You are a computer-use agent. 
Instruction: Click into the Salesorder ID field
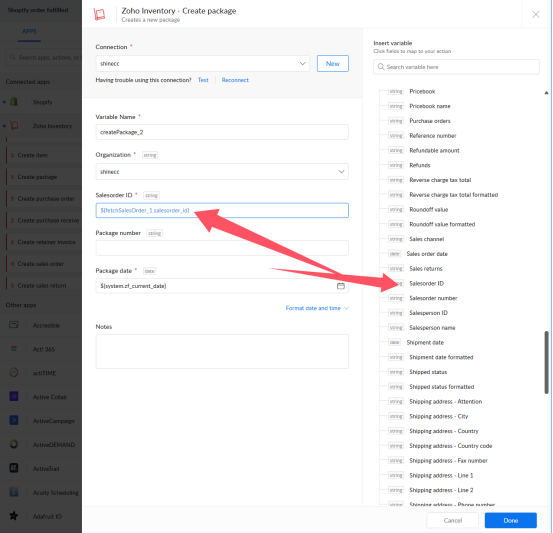(x=222, y=210)
